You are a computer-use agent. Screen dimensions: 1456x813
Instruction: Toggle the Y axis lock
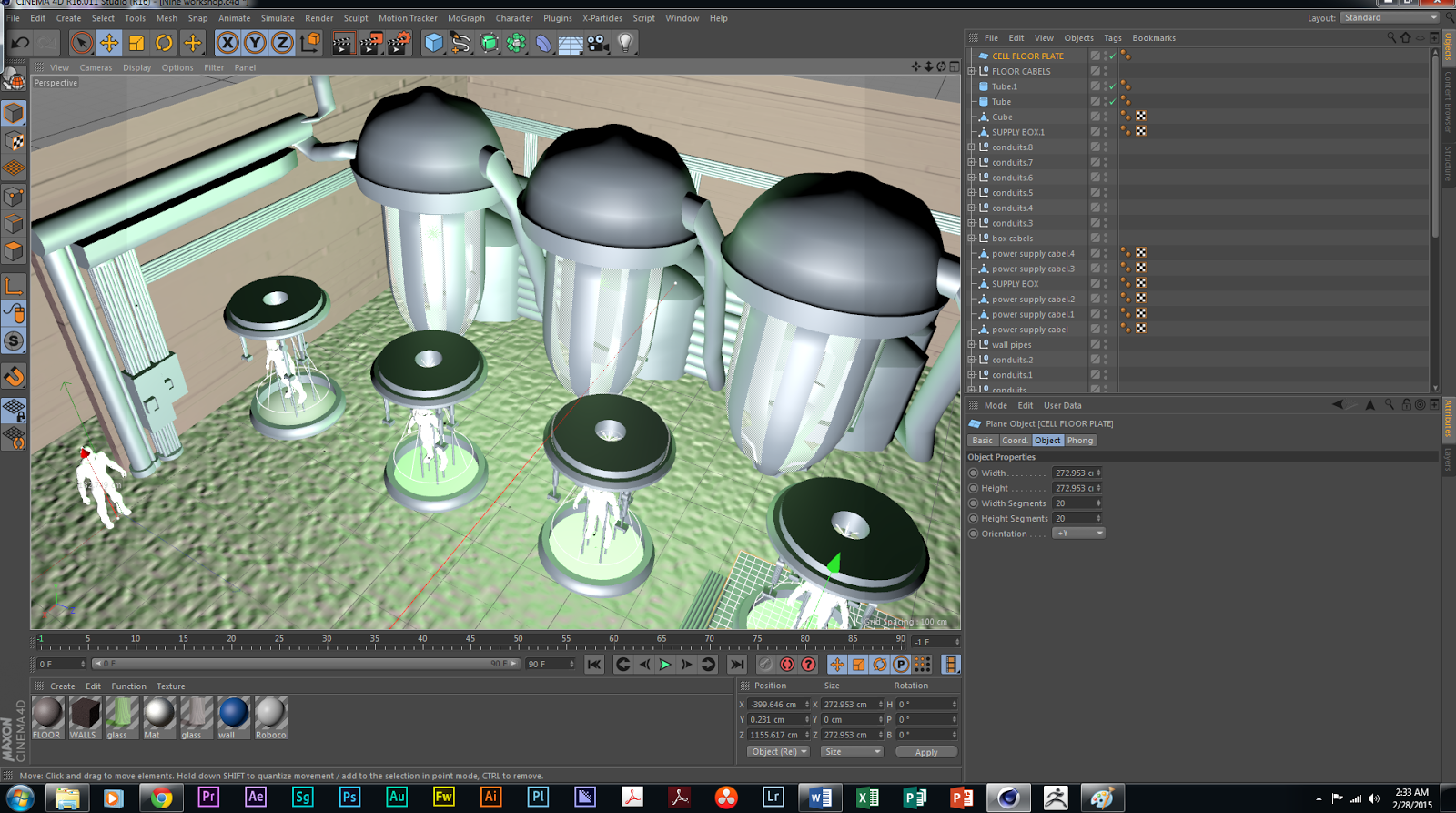tap(255, 43)
